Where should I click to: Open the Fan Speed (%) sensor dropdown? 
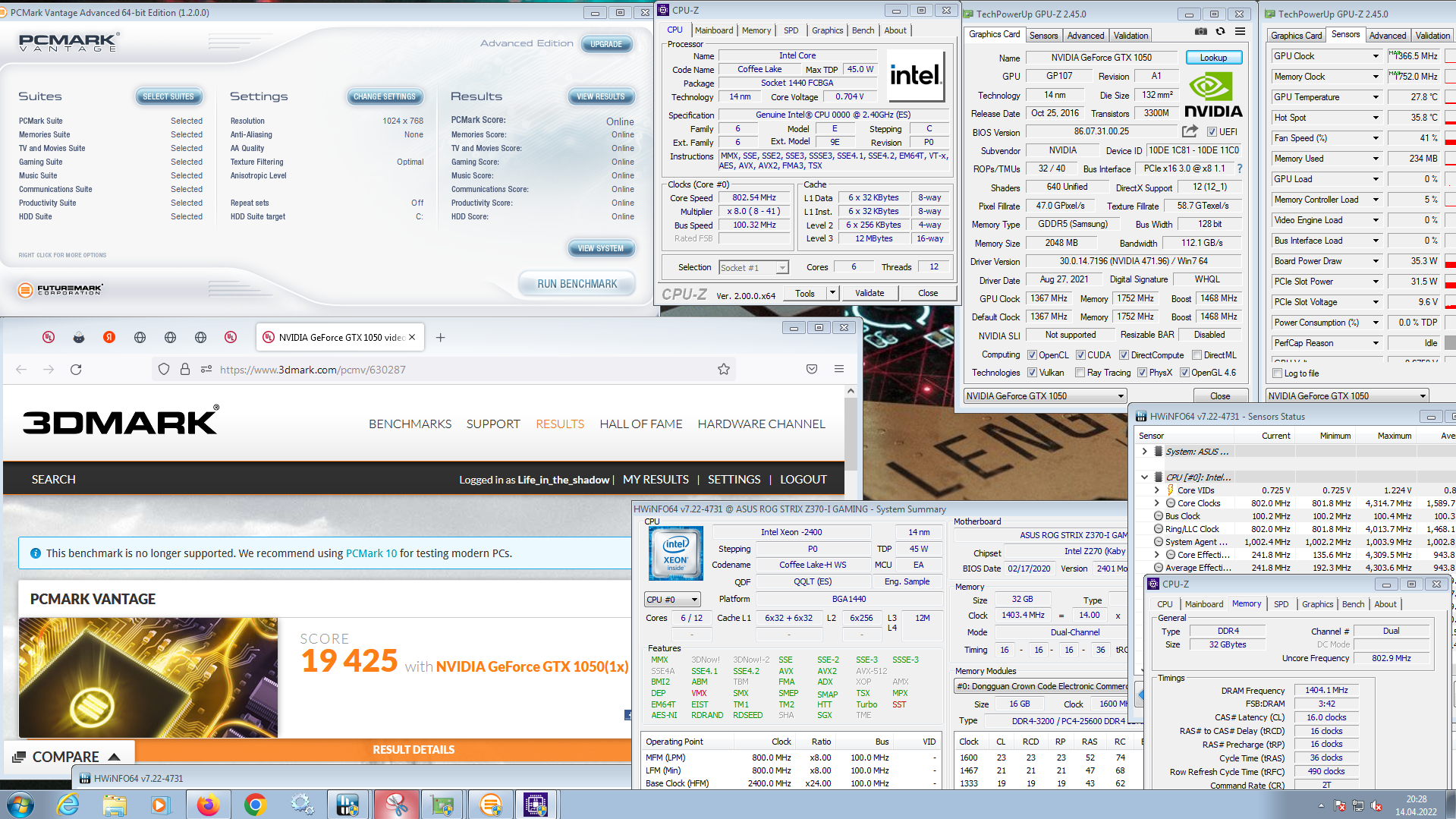point(1376,138)
